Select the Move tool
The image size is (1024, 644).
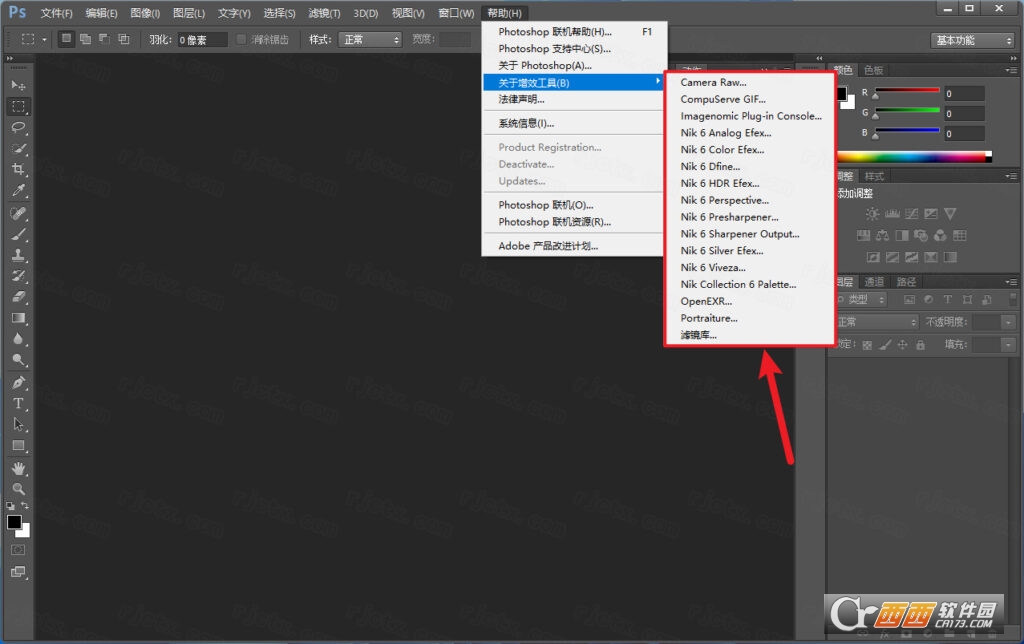pyautogui.click(x=18, y=86)
